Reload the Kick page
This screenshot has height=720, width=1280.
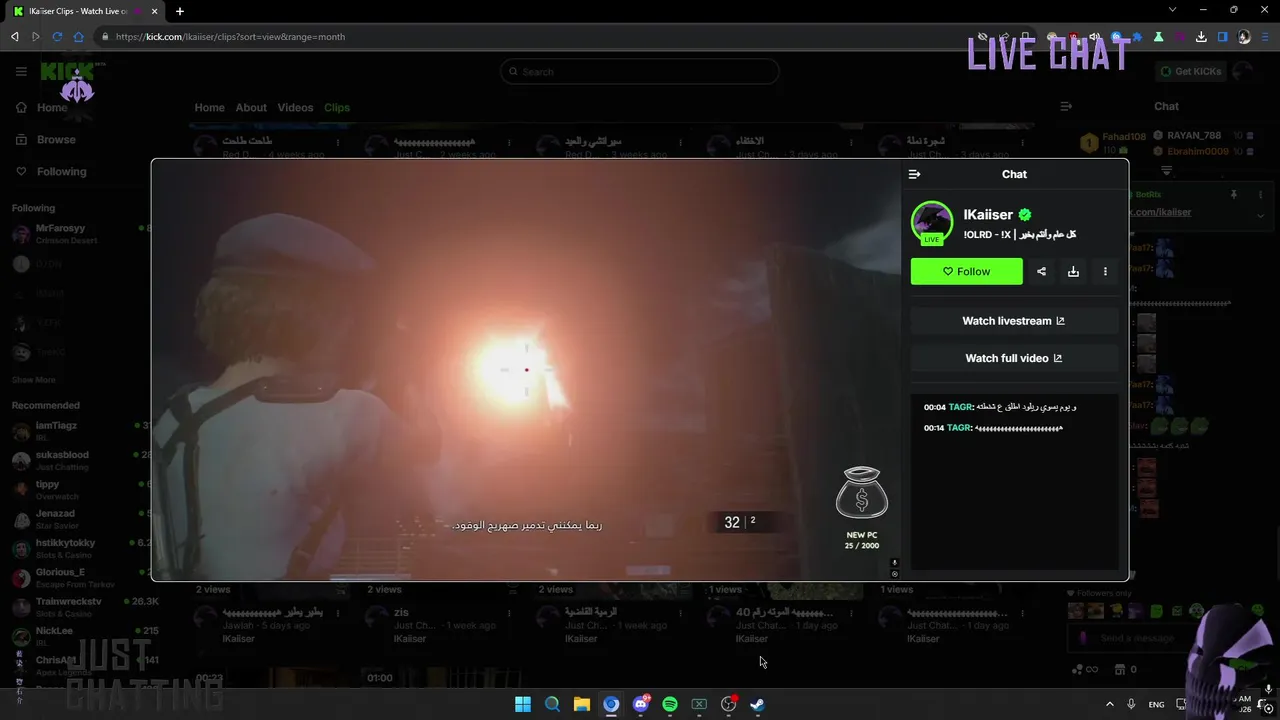57,37
